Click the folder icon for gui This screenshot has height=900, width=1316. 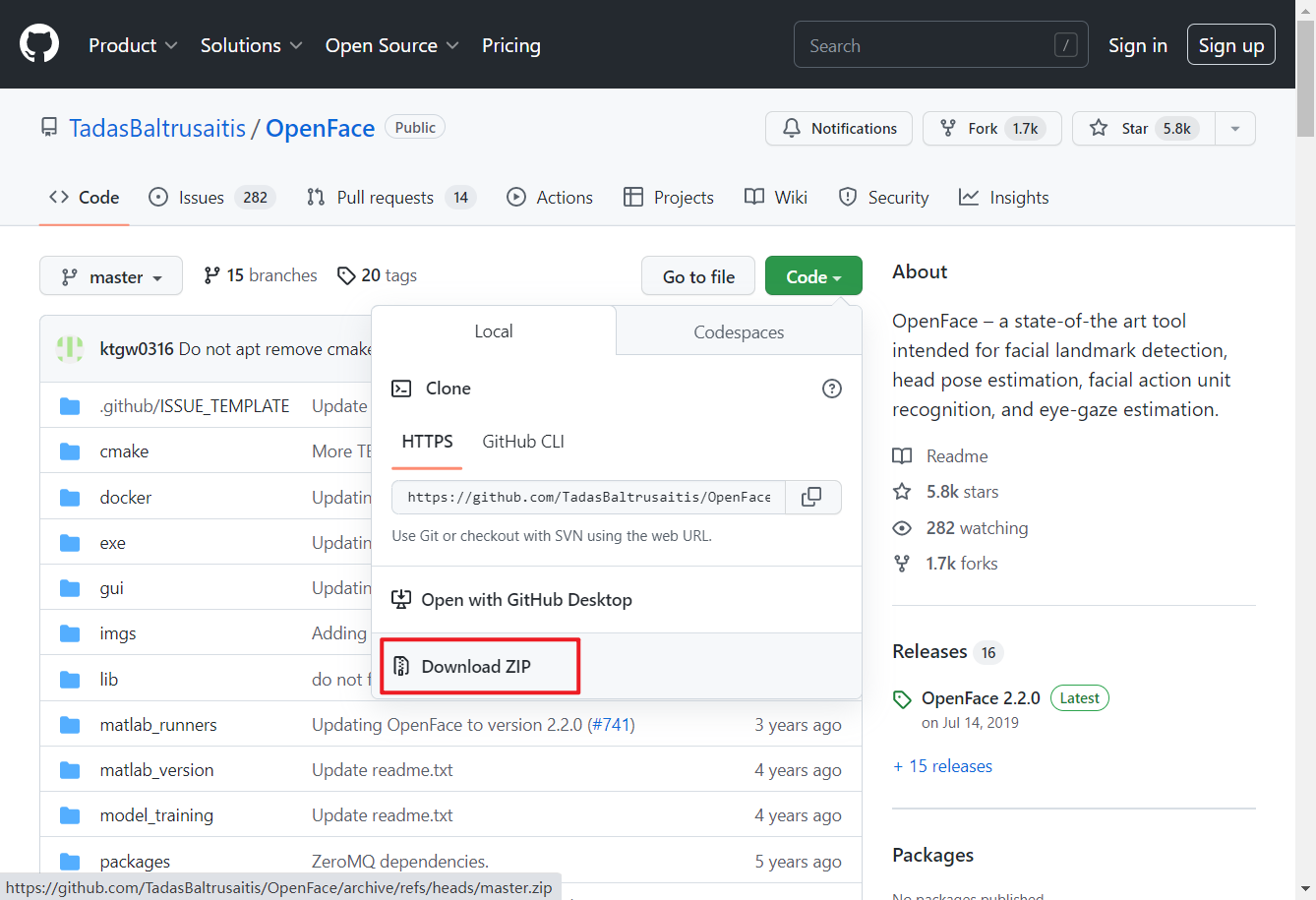click(70, 588)
